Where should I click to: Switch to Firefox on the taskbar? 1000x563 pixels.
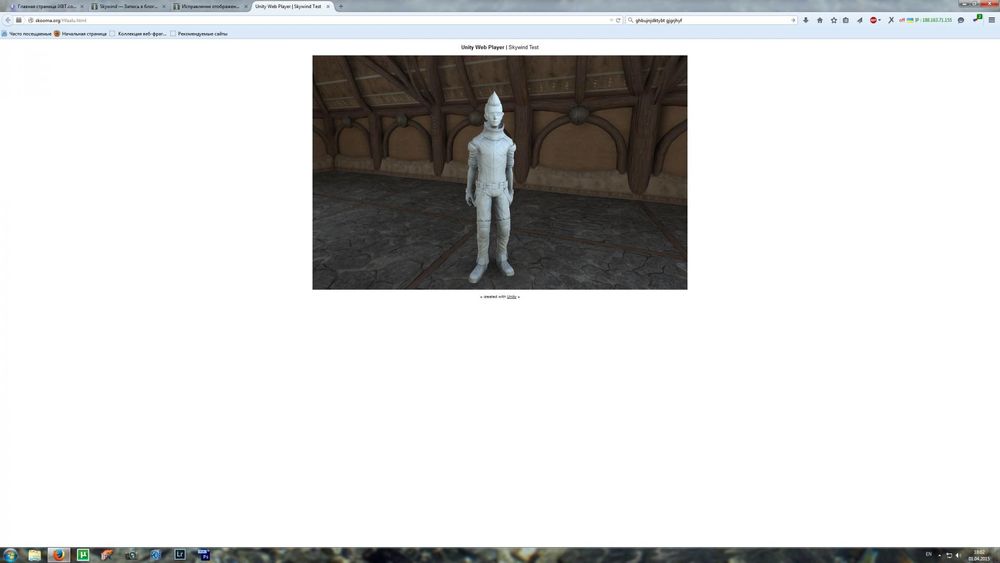(x=59, y=555)
